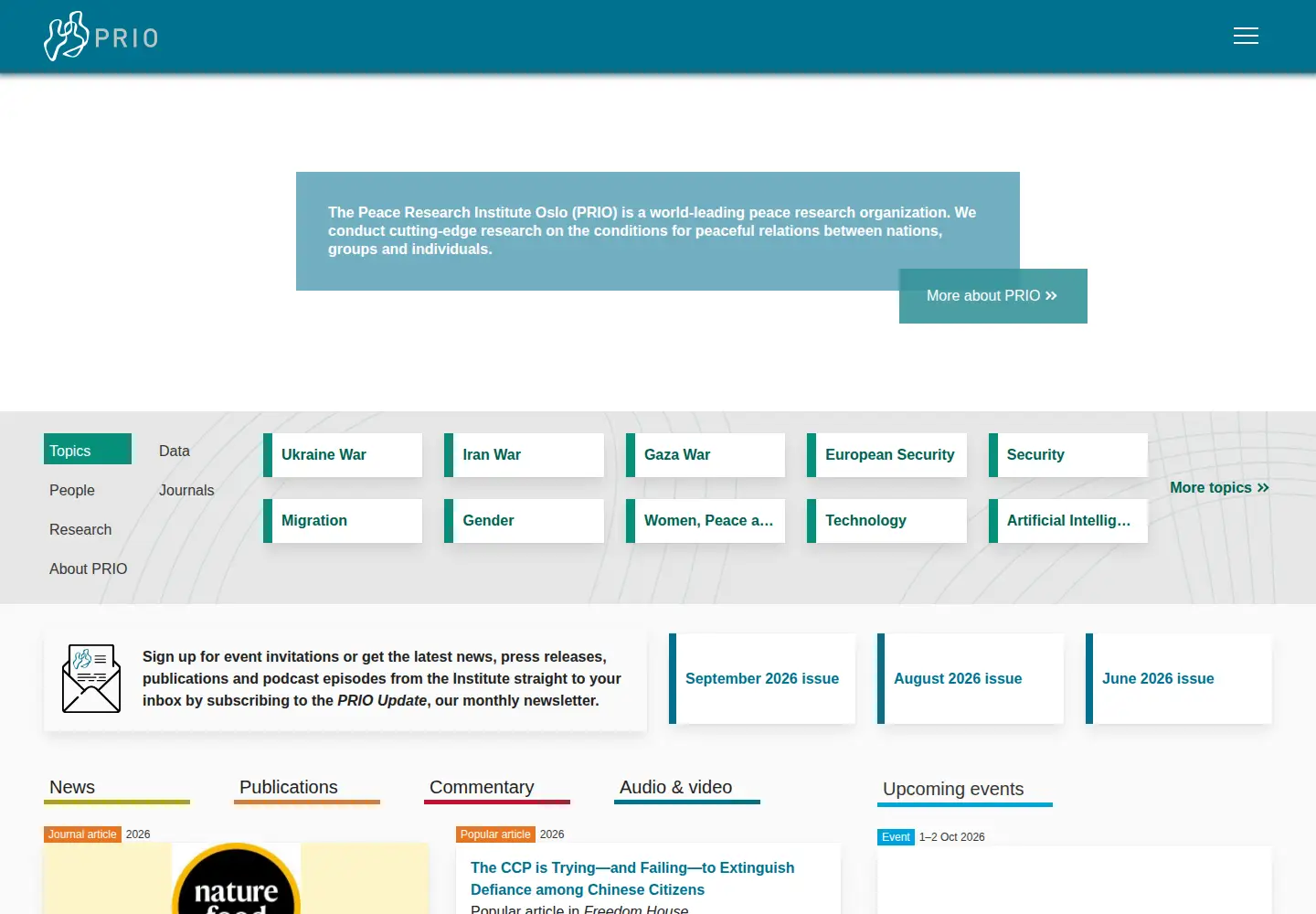Screen dimensions: 1316x914
Task: Switch to the Commentary section
Action: click(x=497, y=789)
